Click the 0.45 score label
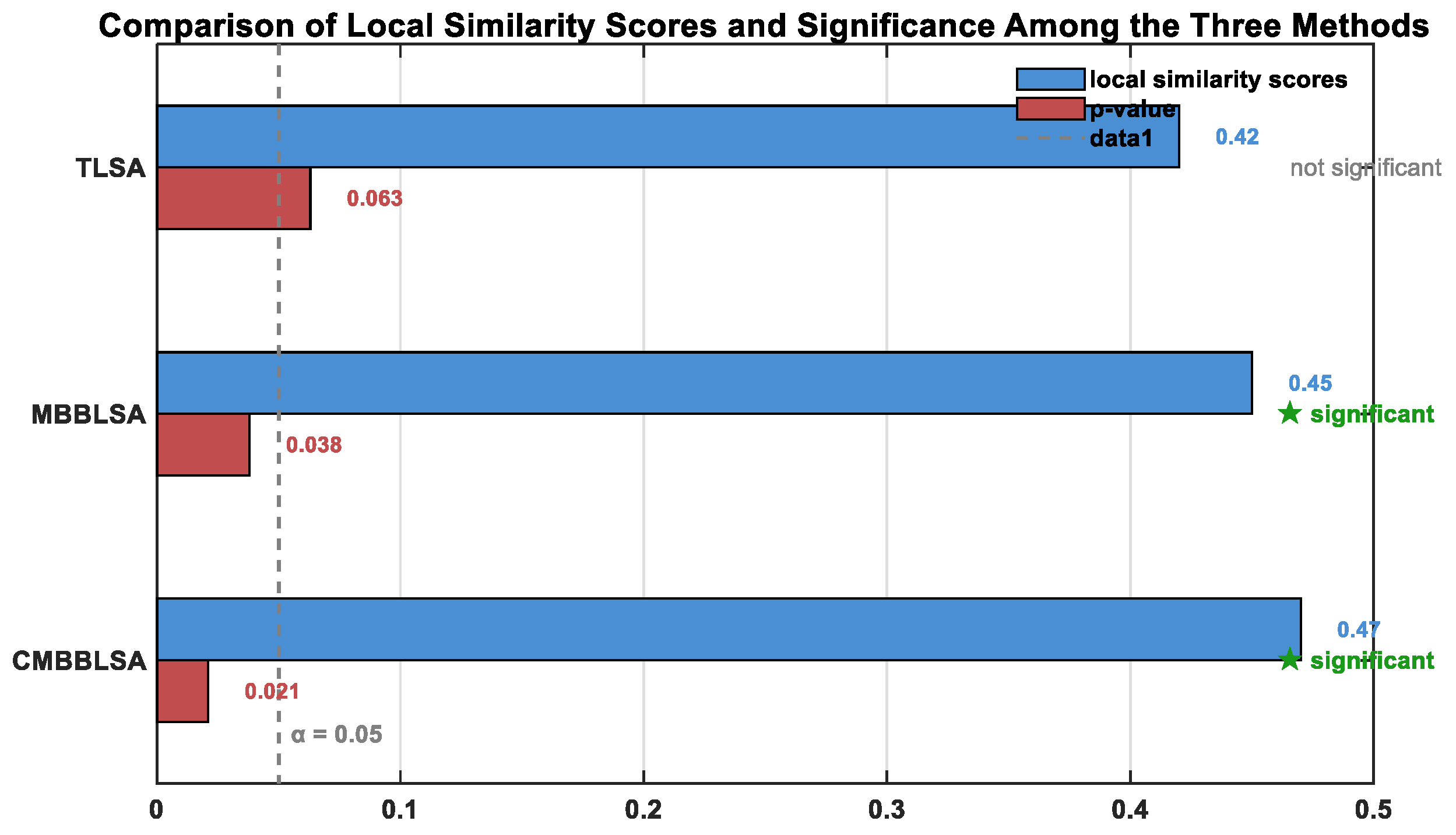 coord(1310,383)
